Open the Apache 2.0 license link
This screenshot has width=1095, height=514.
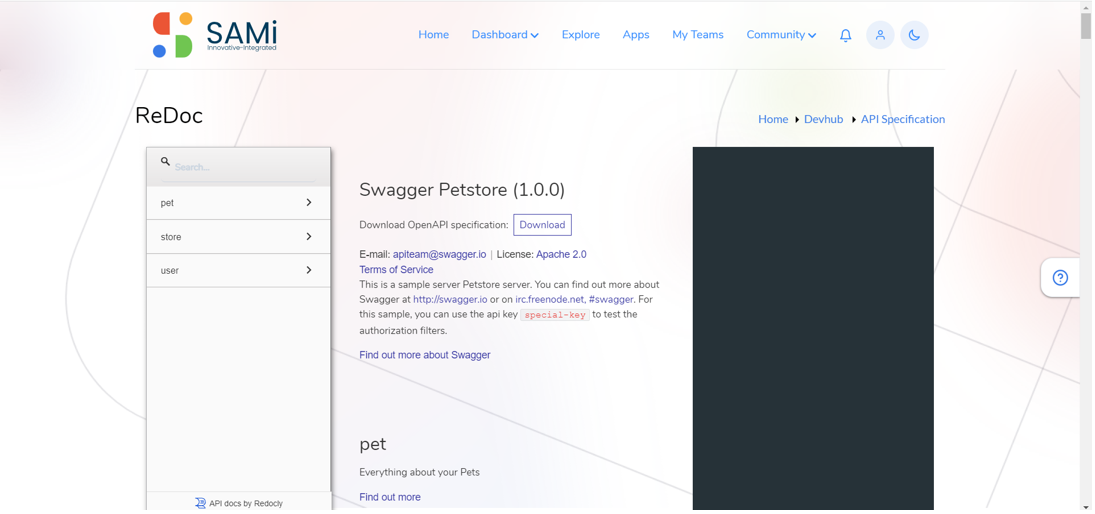pos(561,255)
